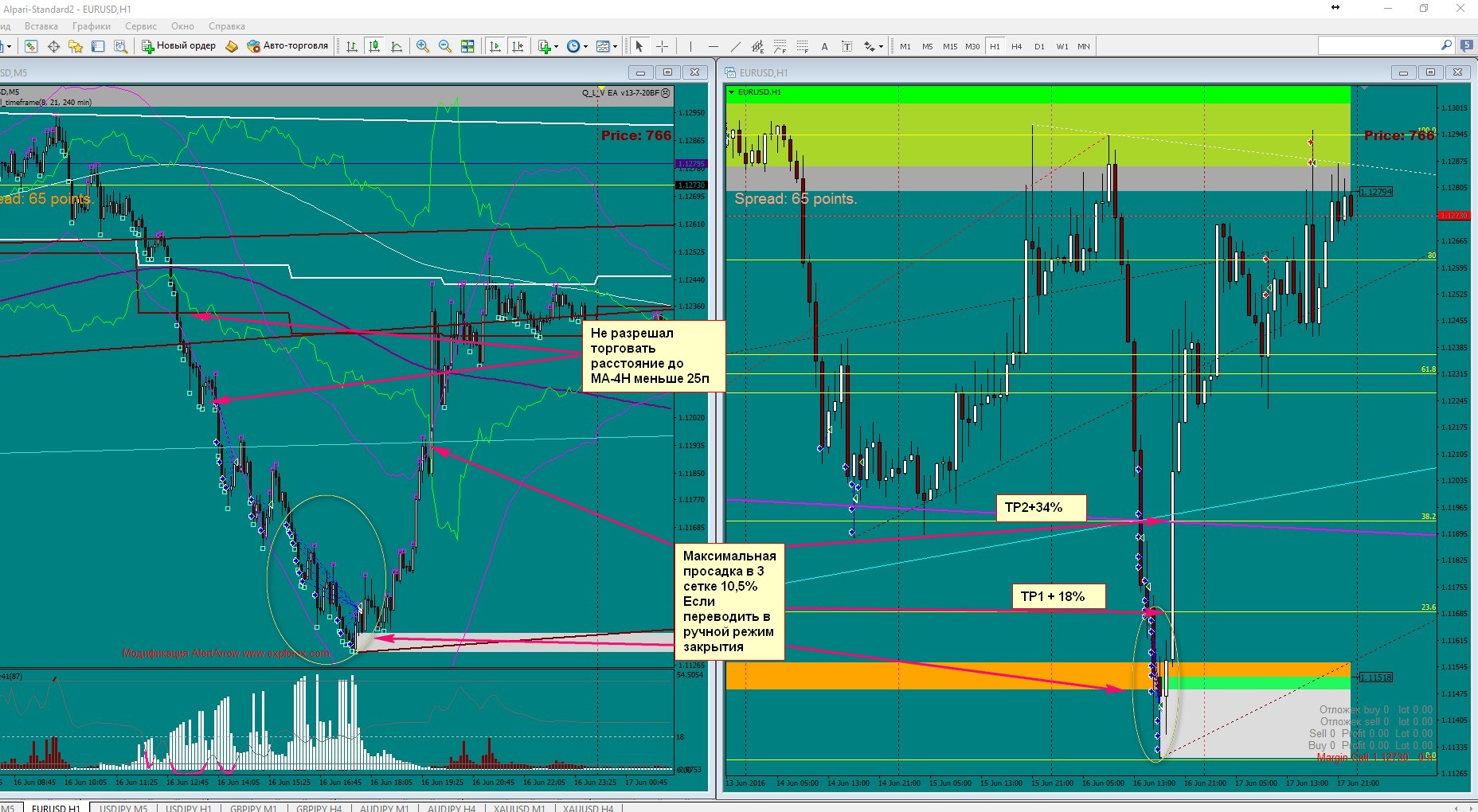
Task: Toggle chart auto scroll
Action: pyautogui.click(x=495, y=46)
